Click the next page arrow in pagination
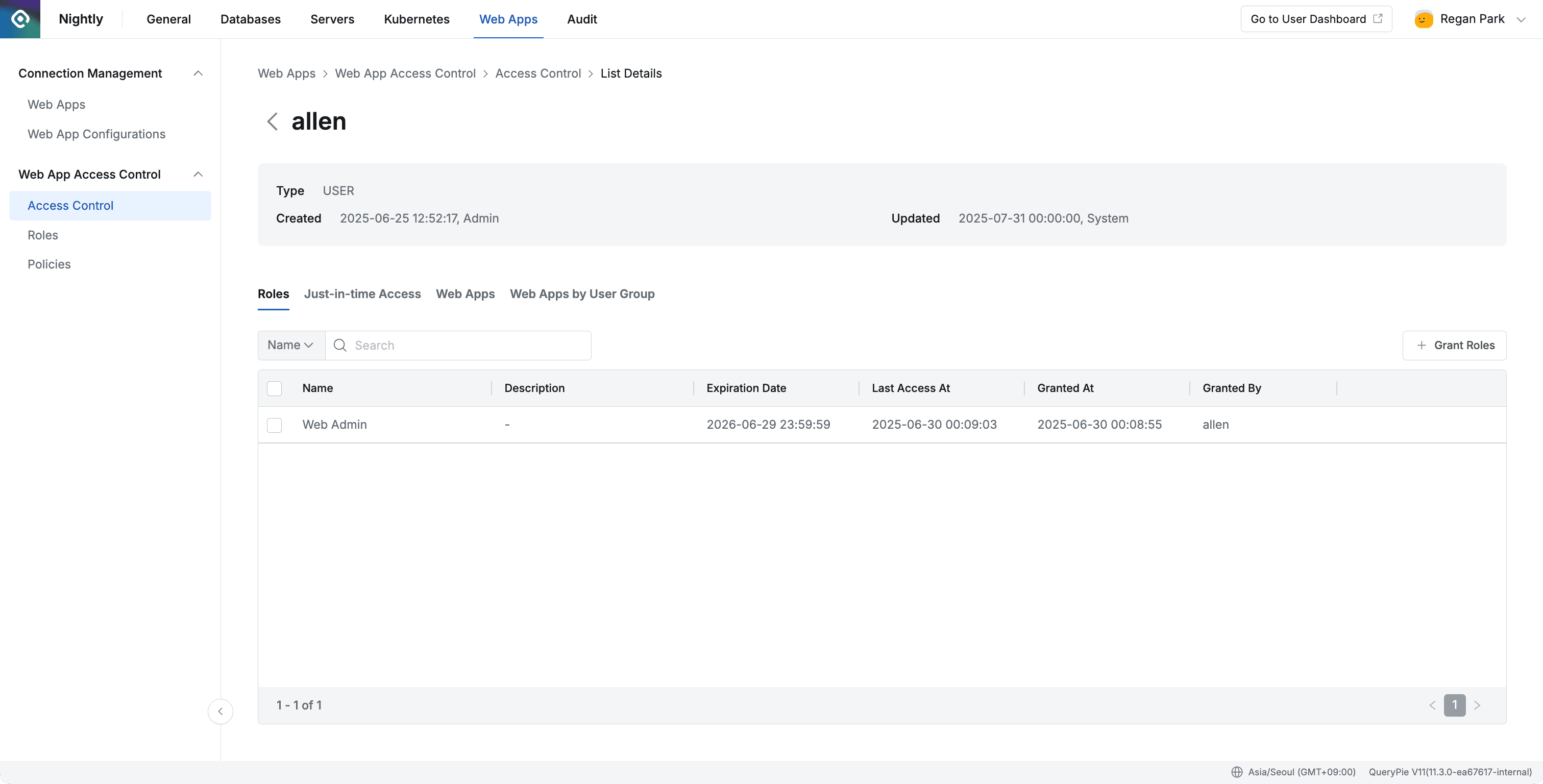This screenshot has width=1543, height=784. (x=1478, y=705)
